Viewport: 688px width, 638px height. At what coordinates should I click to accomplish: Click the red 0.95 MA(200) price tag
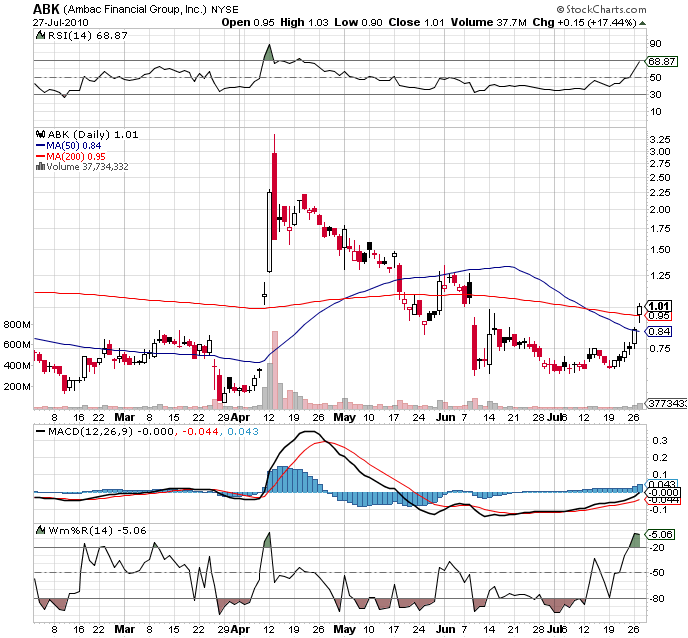click(659, 316)
